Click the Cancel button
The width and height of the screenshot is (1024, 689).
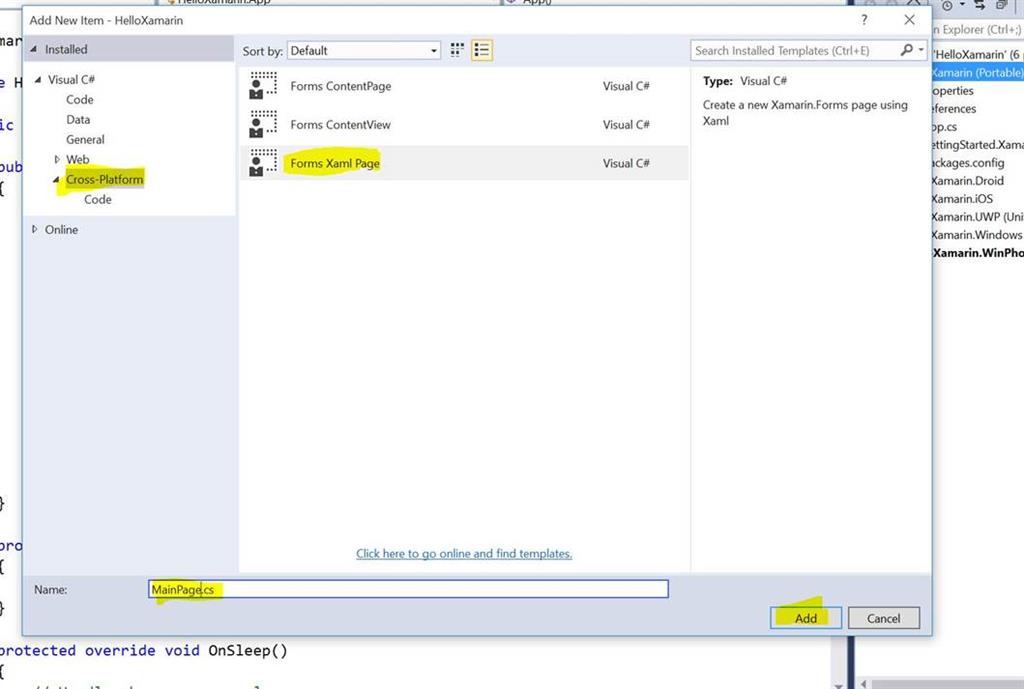pyautogui.click(x=884, y=618)
